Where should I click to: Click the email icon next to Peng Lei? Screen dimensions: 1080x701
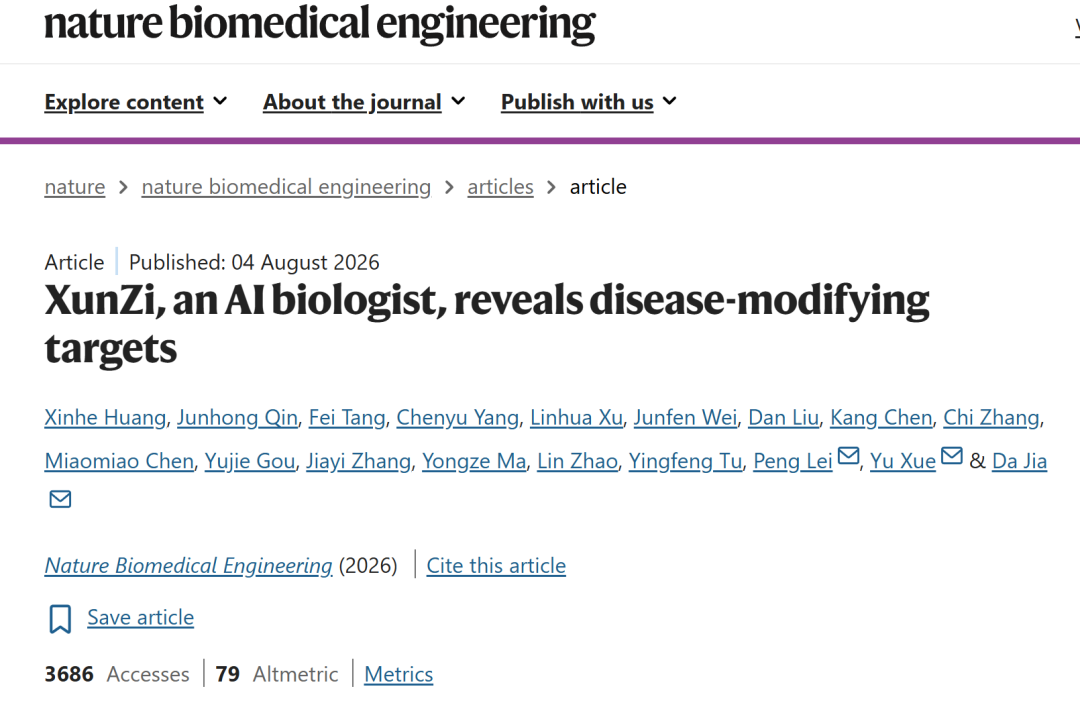849,456
